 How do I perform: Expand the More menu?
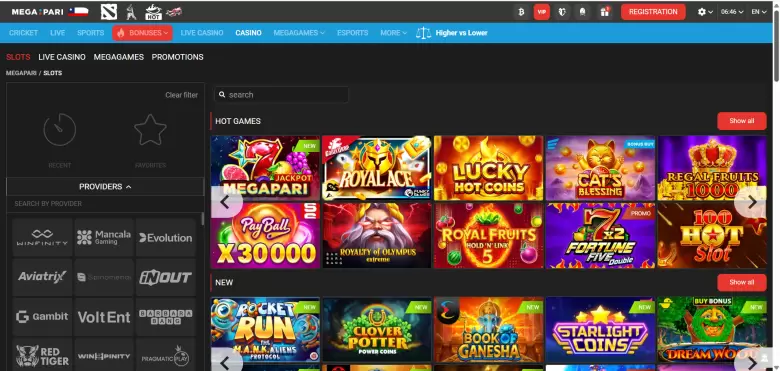(393, 33)
